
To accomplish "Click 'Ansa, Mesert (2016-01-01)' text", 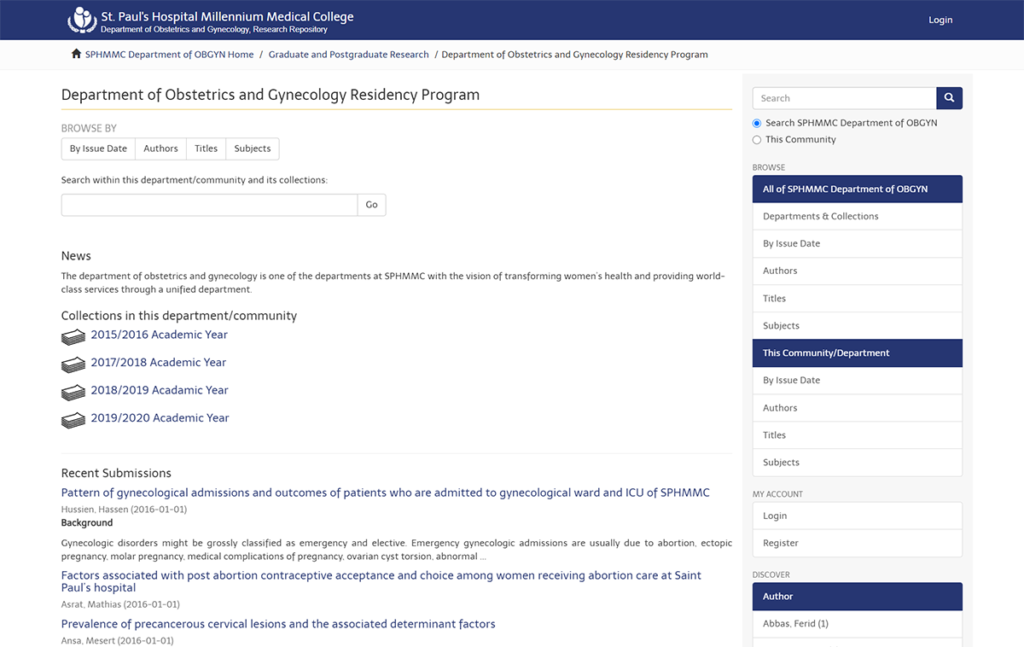I will [x=118, y=640].
